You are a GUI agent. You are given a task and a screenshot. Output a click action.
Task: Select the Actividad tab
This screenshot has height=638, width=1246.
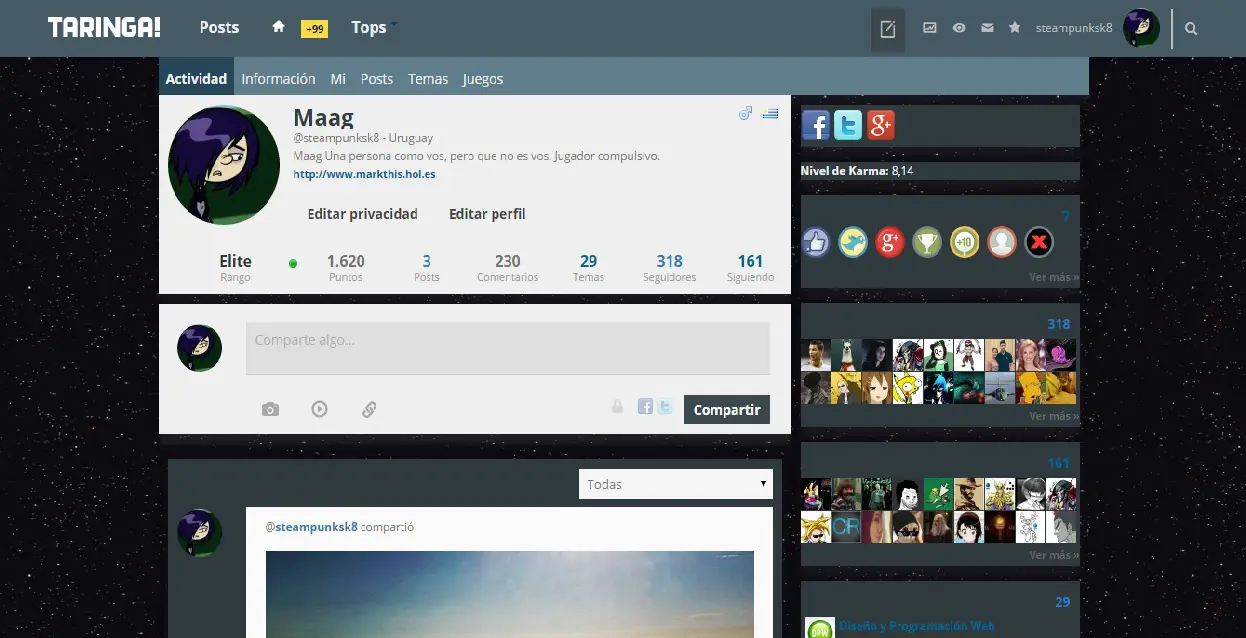tap(196, 78)
